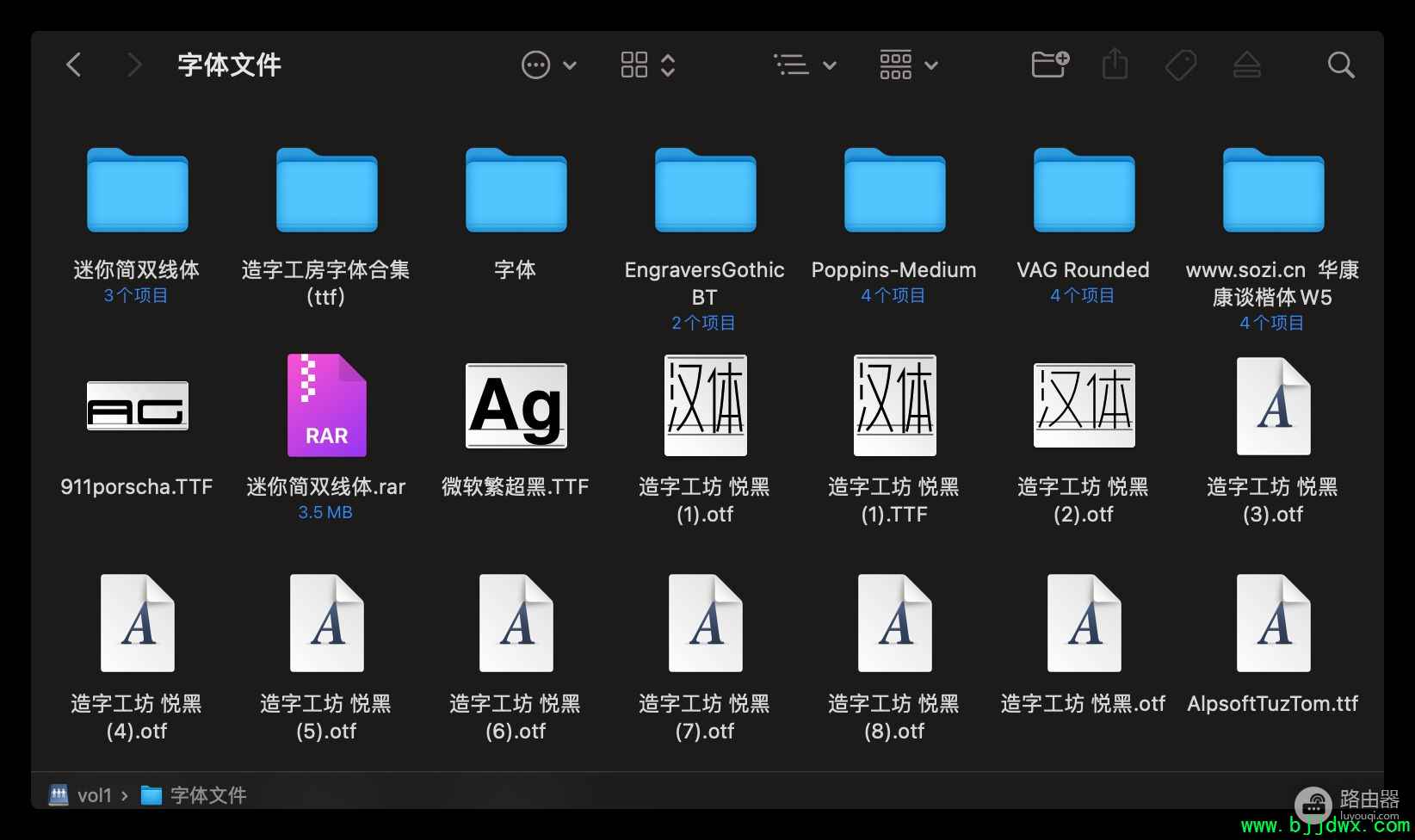The width and height of the screenshot is (1415, 840).
Task: Select the 微软繁超黑.TTF font file
Action: pyautogui.click(x=516, y=405)
